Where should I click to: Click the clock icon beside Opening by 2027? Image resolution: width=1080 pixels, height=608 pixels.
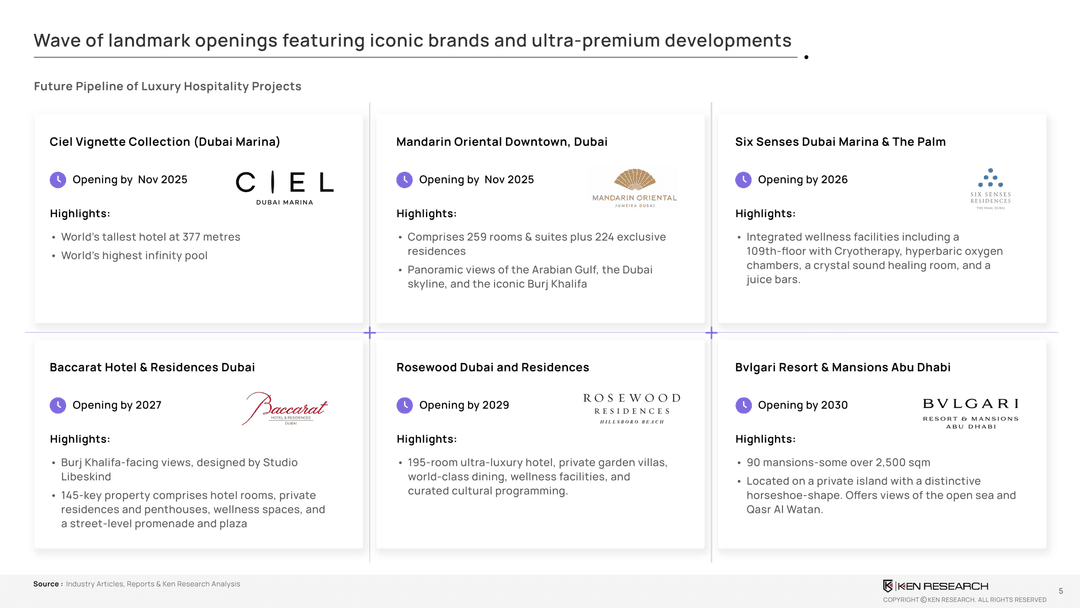coord(58,405)
